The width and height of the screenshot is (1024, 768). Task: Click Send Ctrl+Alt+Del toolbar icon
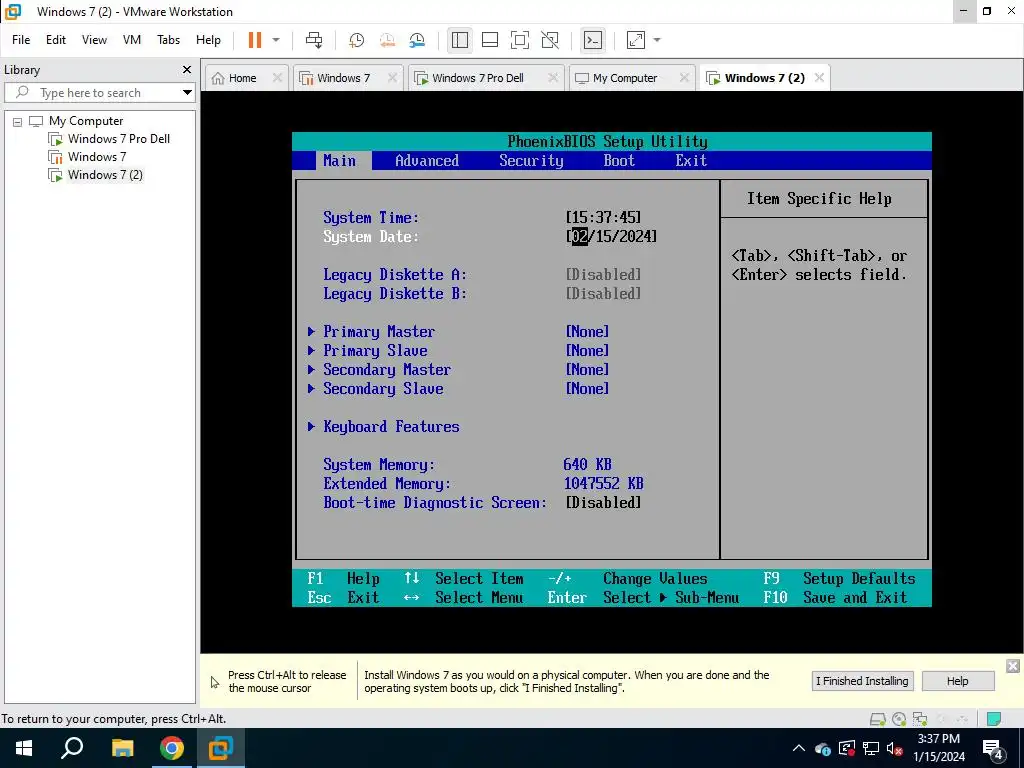(x=314, y=40)
